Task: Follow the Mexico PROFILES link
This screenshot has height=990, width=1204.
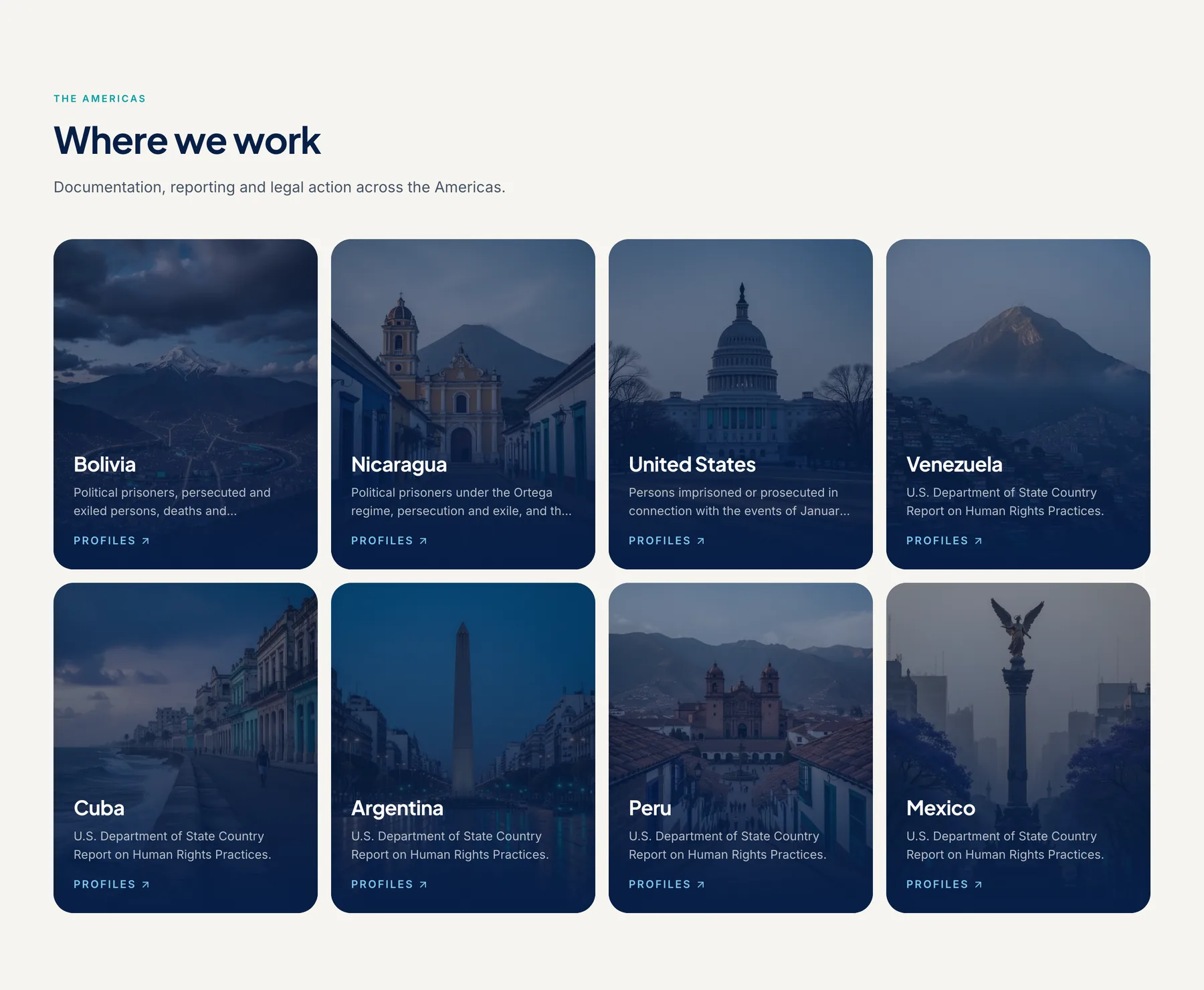Action: click(944, 884)
